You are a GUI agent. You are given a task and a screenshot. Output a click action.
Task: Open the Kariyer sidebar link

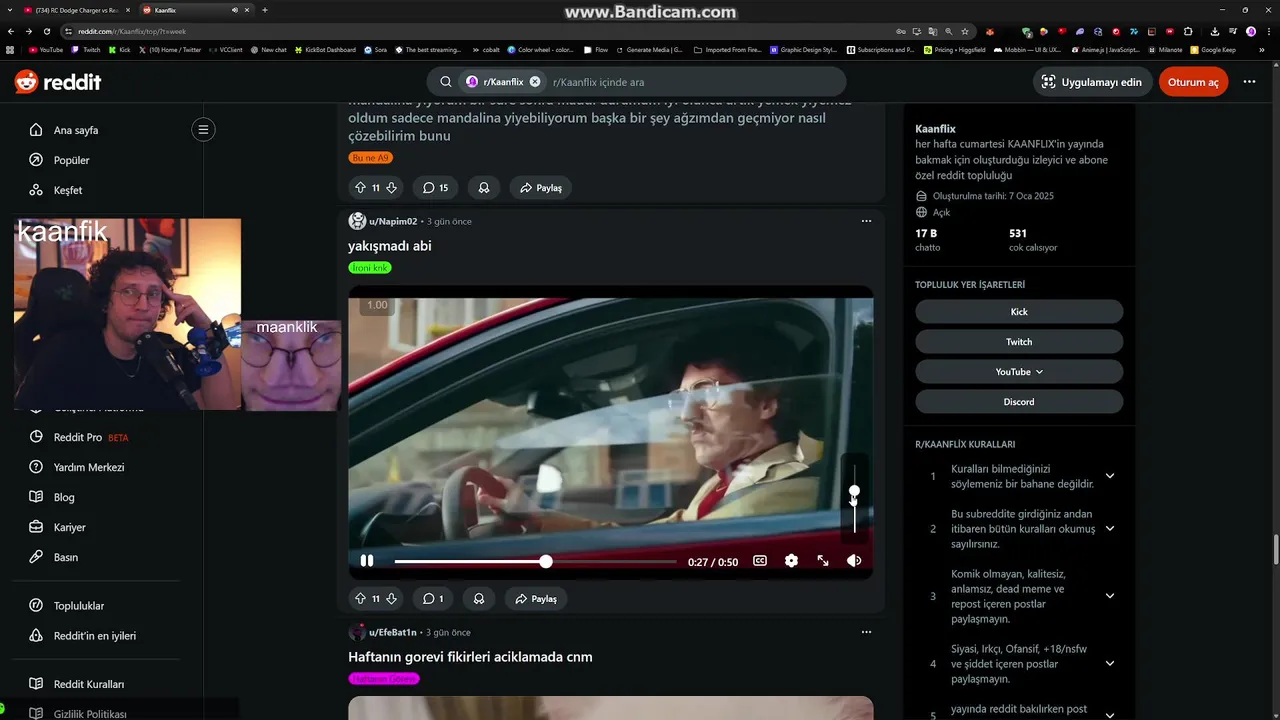[70, 527]
